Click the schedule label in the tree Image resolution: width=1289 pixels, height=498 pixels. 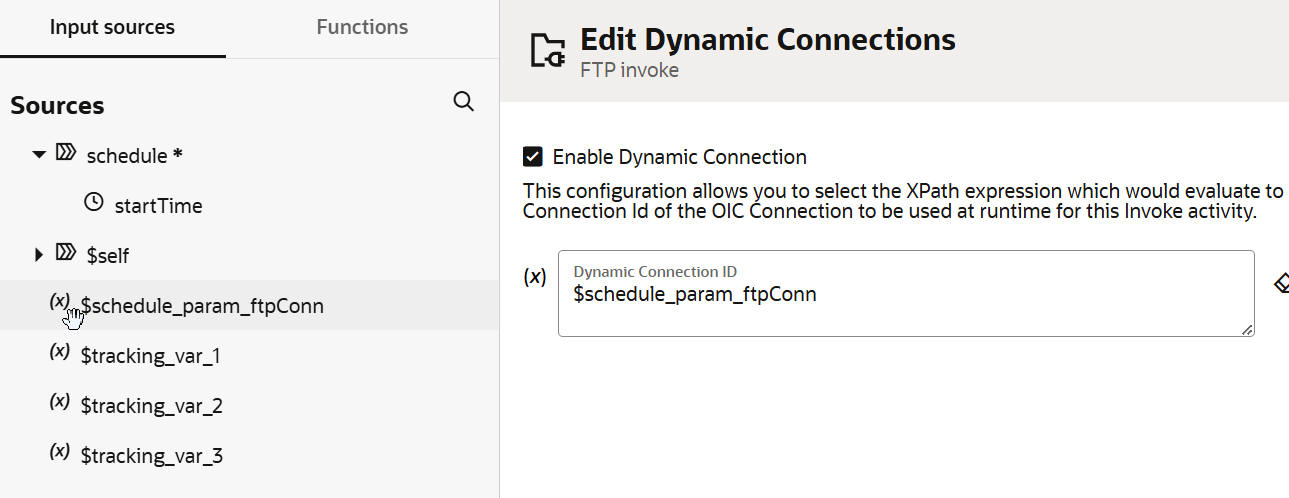[126, 156]
